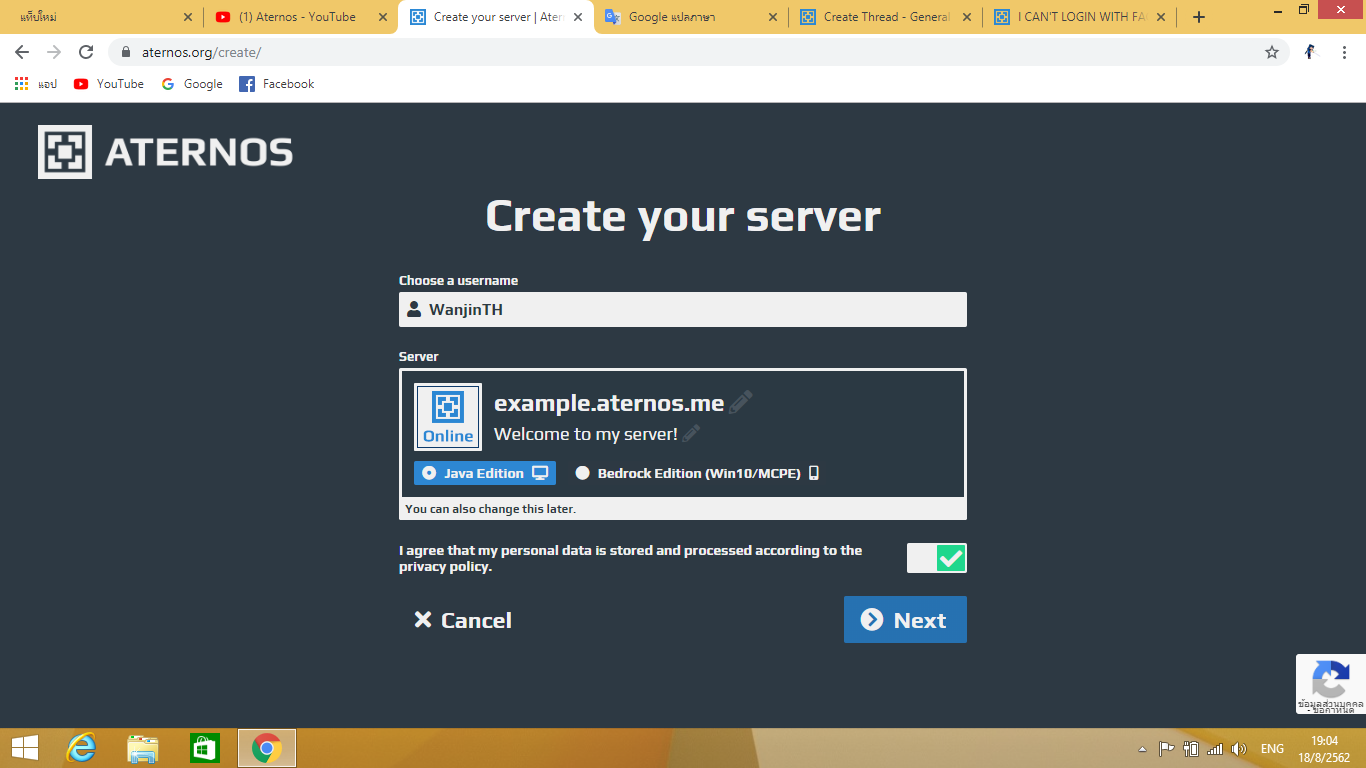Open the Windows Start button
The height and width of the screenshot is (768, 1366).
tap(25, 748)
